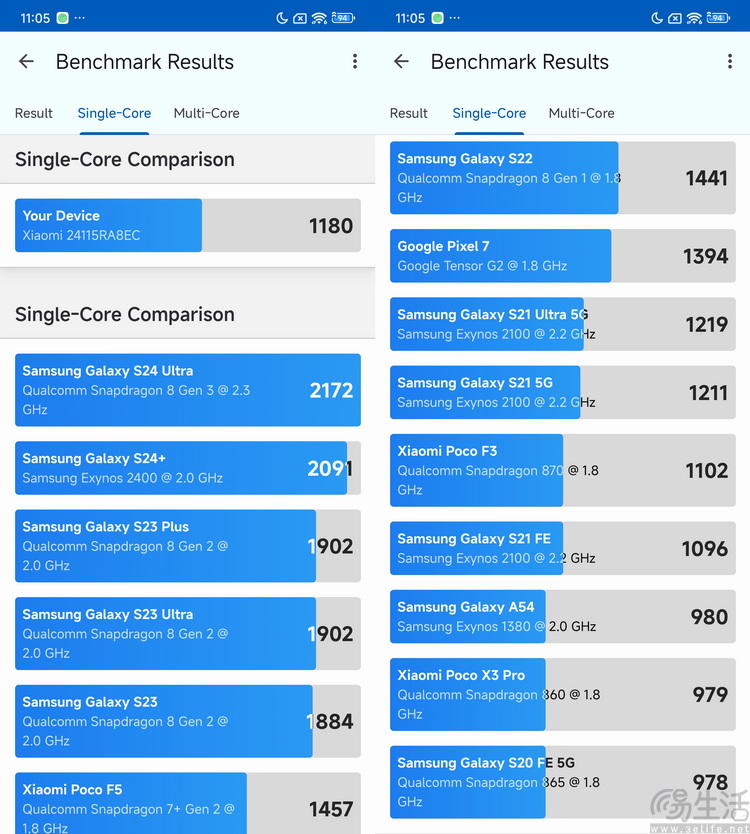
Task: Tap the Your Device Xiaomi 24115RA8EC score bar
Action: click(188, 225)
